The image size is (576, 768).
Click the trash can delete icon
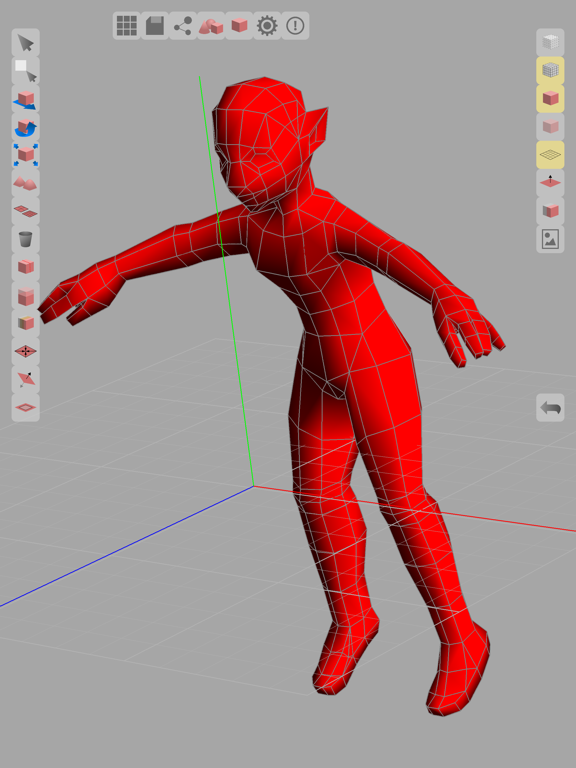[25, 239]
